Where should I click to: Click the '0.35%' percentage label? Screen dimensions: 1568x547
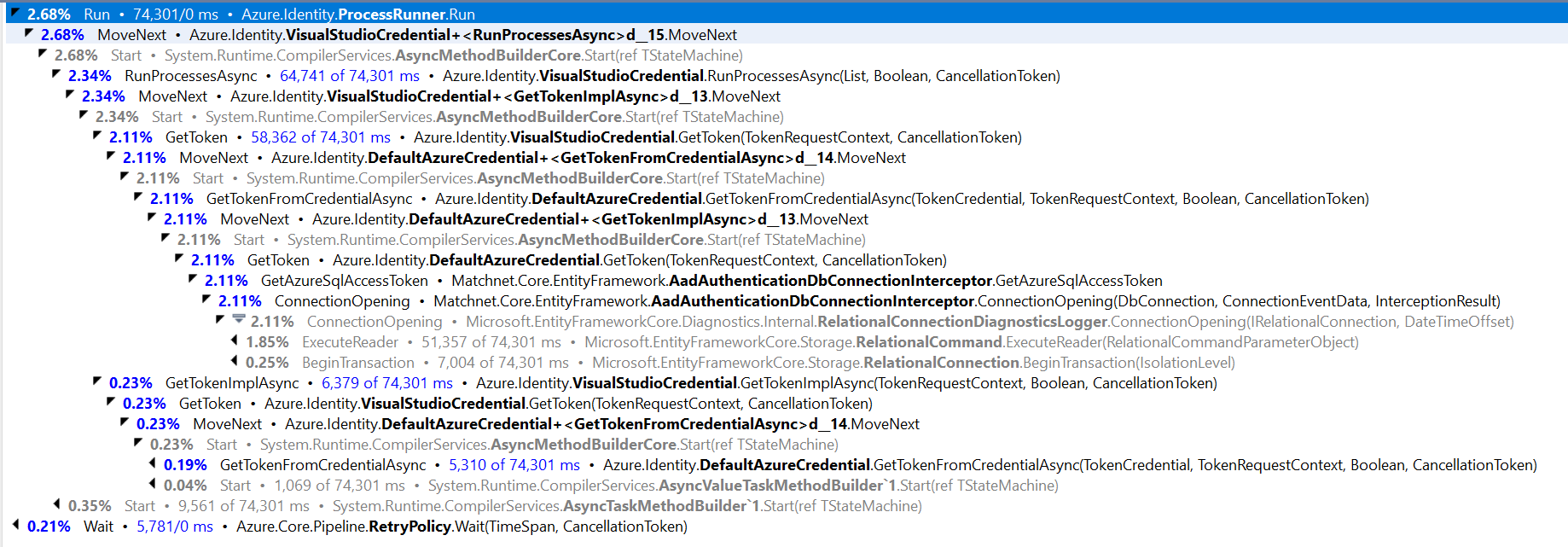90,506
